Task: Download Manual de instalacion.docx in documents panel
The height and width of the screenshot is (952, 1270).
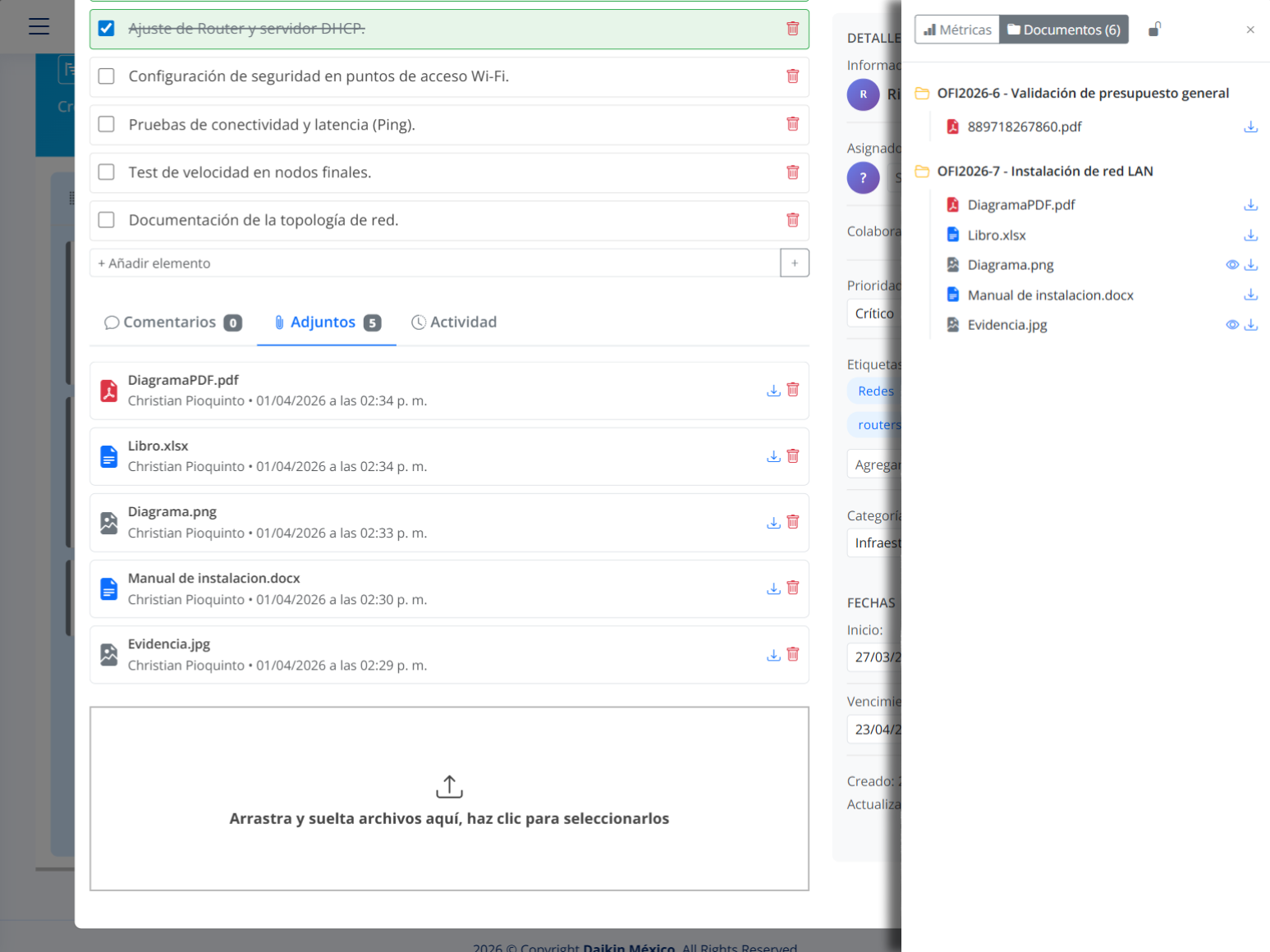Action: (x=1250, y=295)
